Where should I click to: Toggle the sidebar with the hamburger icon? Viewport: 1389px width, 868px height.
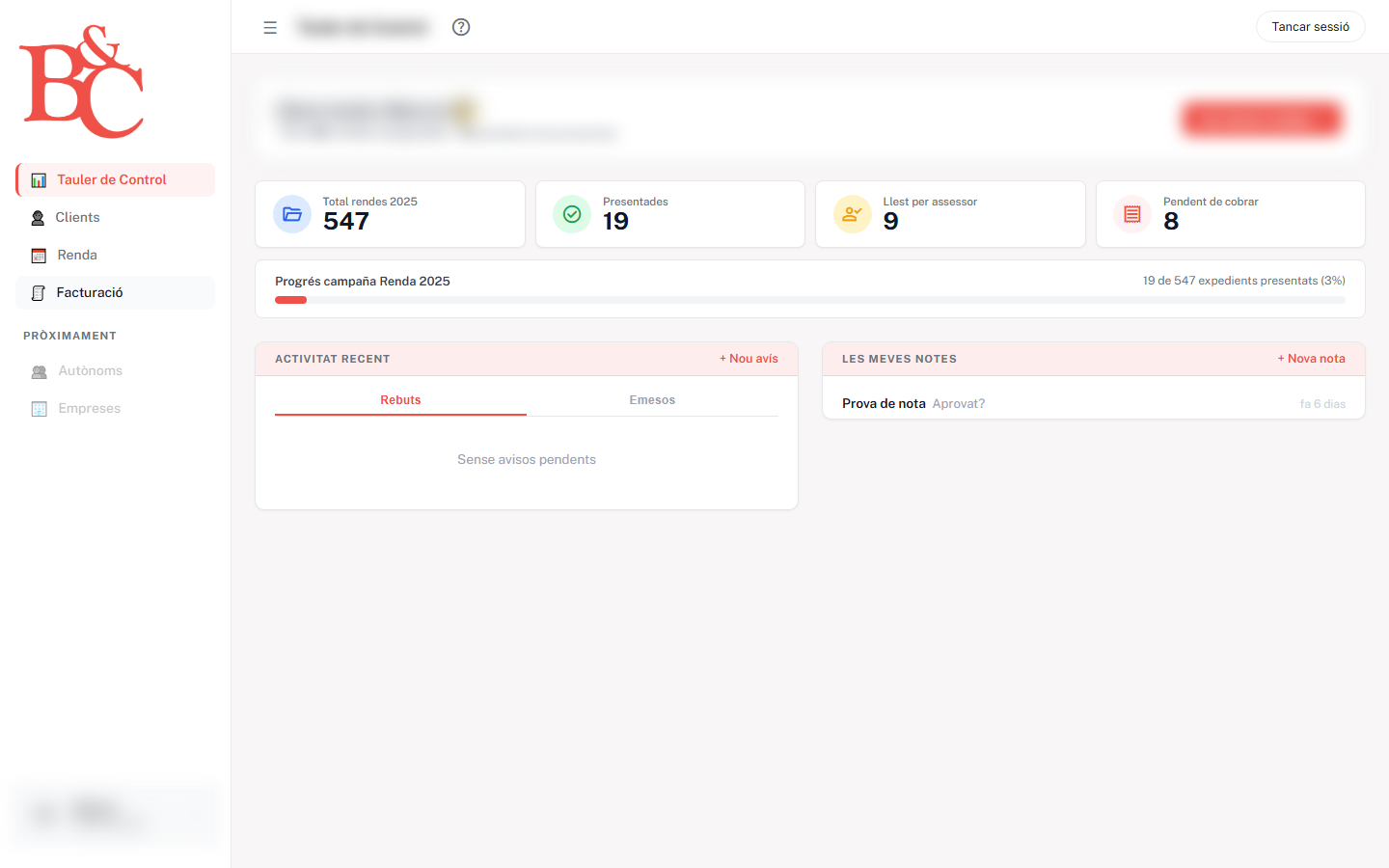(x=270, y=27)
